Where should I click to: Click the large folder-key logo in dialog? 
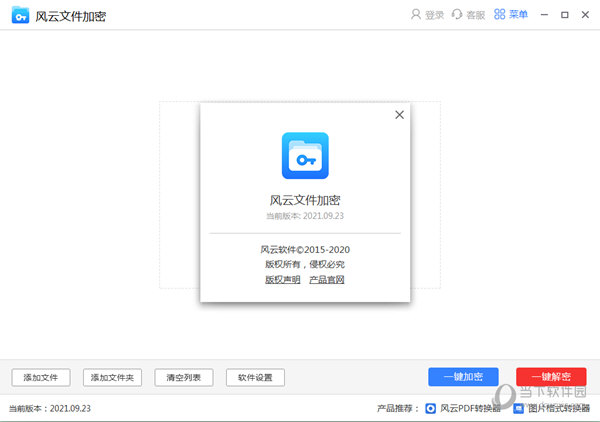click(305, 156)
